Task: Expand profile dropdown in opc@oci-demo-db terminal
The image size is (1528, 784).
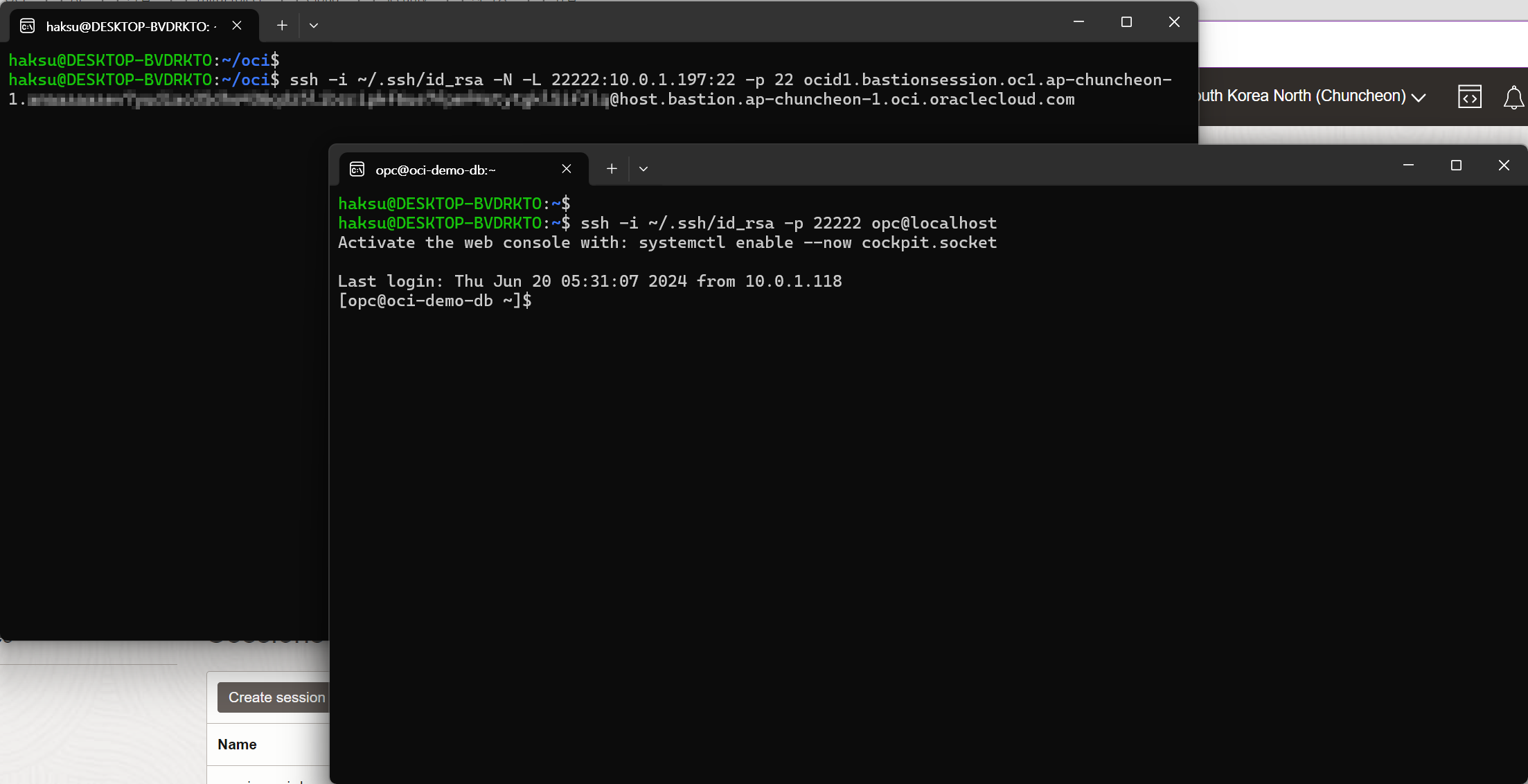Action: pos(643,168)
